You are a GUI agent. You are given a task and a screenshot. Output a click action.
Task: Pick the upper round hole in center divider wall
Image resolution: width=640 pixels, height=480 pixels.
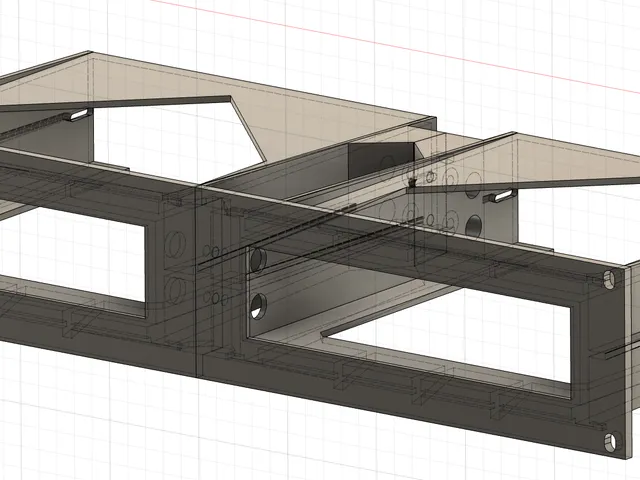pyautogui.click(x=258, y=260)
